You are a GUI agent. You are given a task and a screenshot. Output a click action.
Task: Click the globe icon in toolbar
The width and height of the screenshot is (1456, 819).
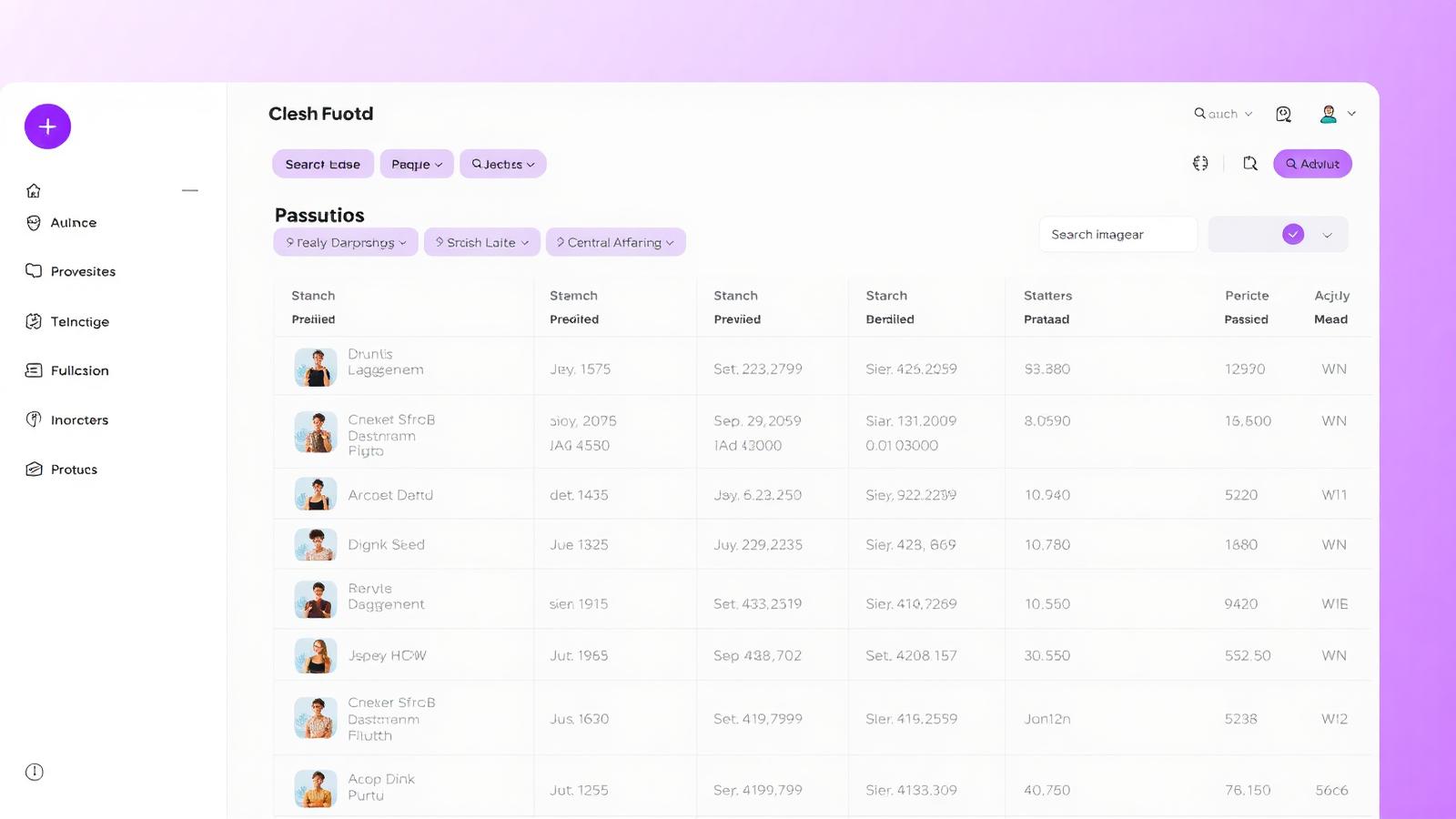[1200, 164]
